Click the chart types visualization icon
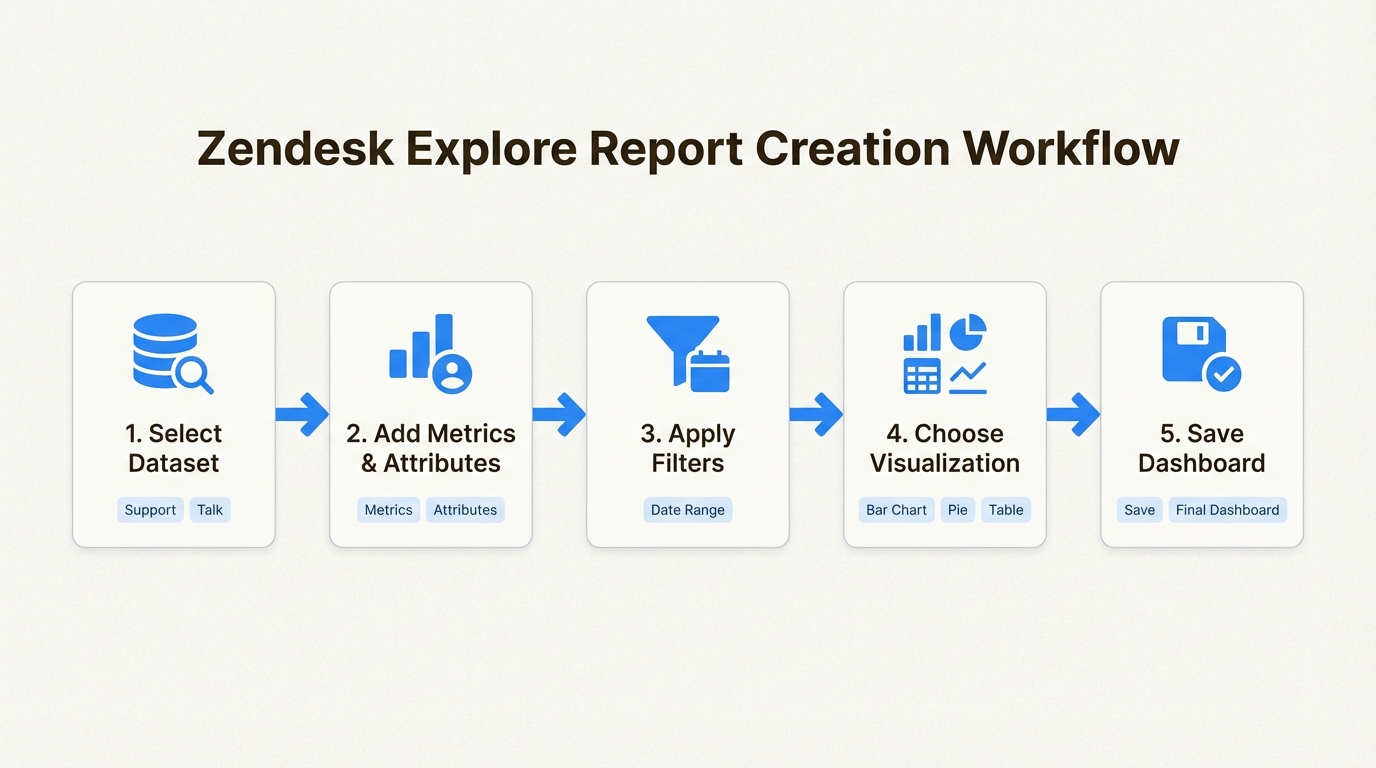The height and width of the screenshot is (768, 1376). pos(945,354)
